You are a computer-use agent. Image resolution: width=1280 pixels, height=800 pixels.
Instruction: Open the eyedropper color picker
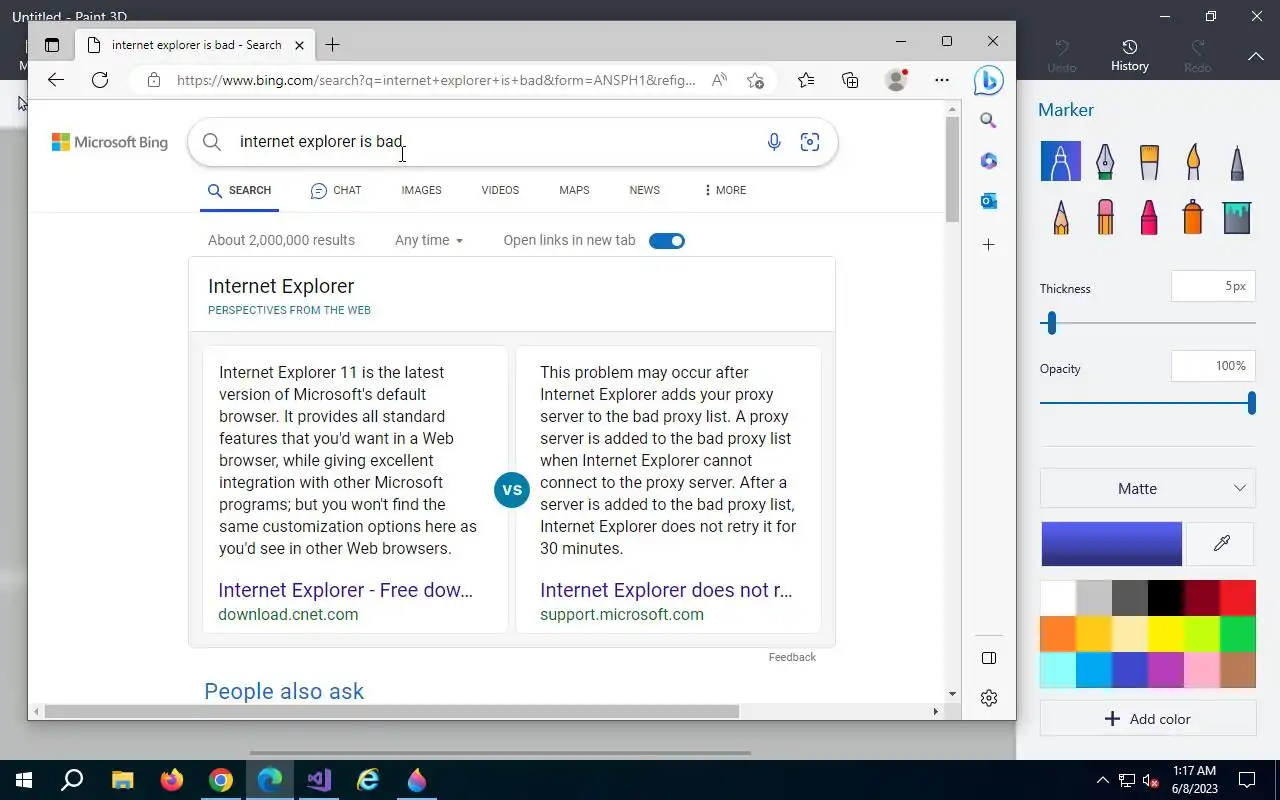pos(1221,543)
